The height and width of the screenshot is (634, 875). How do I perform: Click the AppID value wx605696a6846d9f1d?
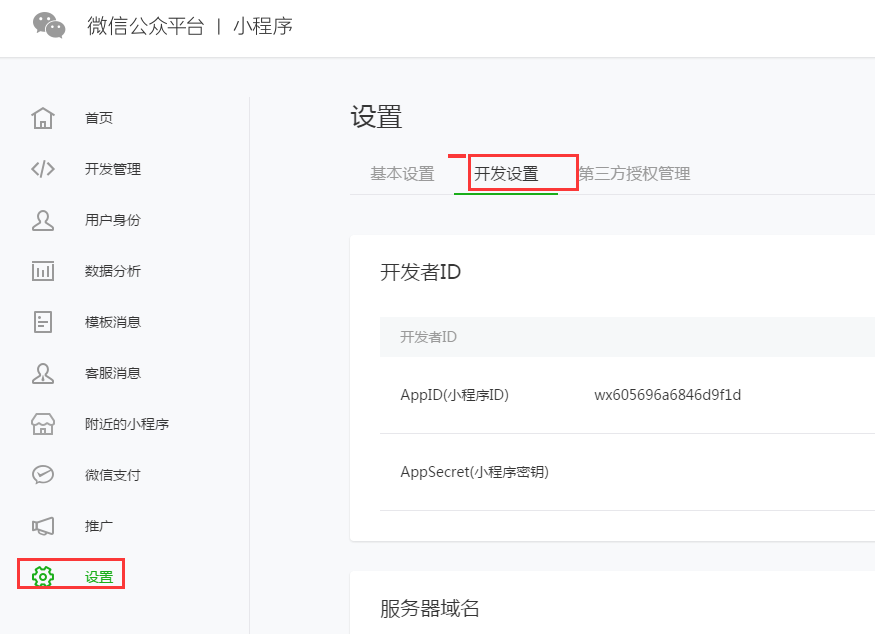pos(667,395)
